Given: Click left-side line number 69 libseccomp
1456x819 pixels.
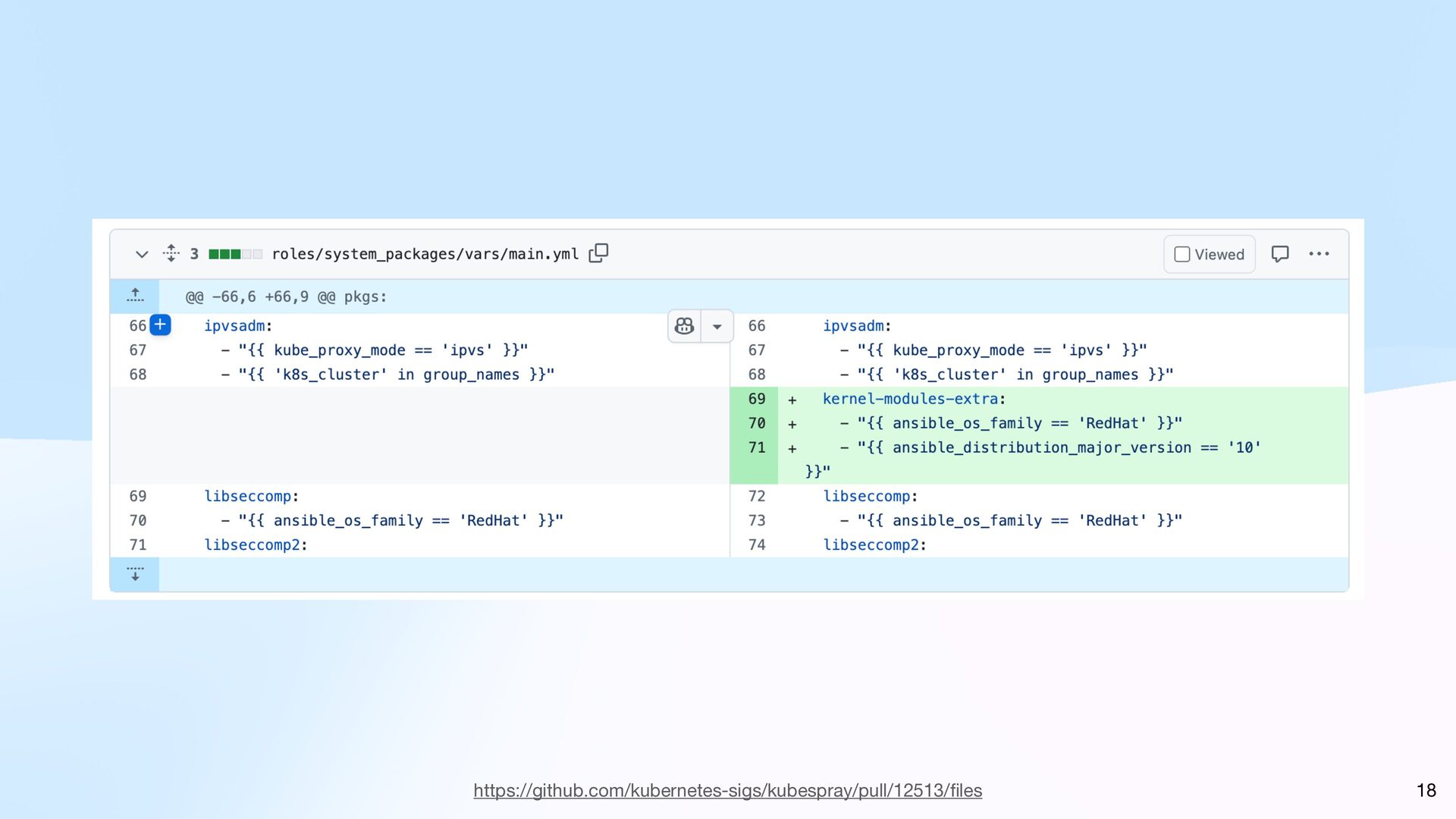Looking at the screenshot, I should tap(138, 496).
